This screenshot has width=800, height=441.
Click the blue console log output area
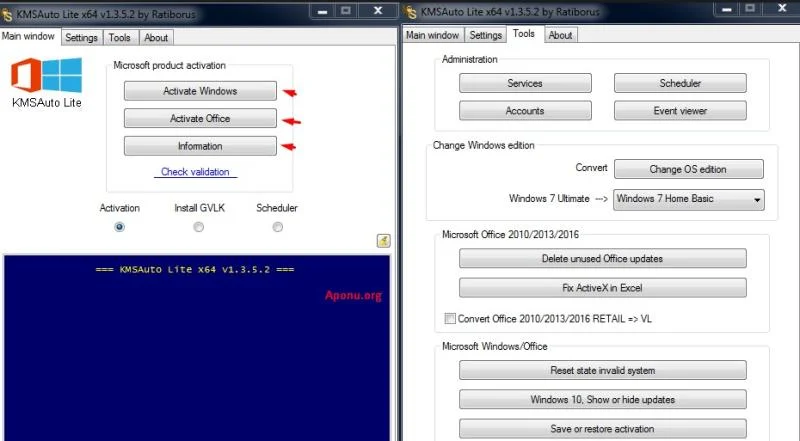tap(197, 348)
